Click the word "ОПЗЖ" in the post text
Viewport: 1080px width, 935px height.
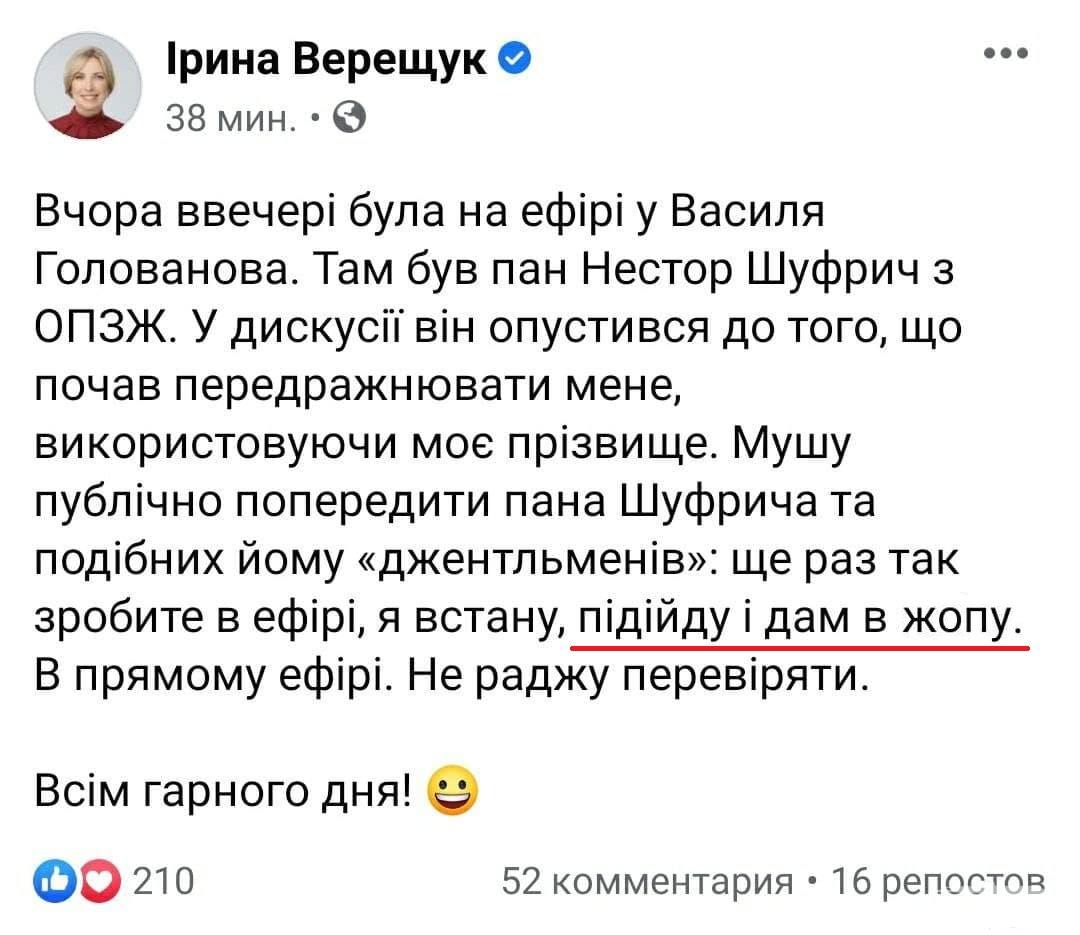(100, 327)
